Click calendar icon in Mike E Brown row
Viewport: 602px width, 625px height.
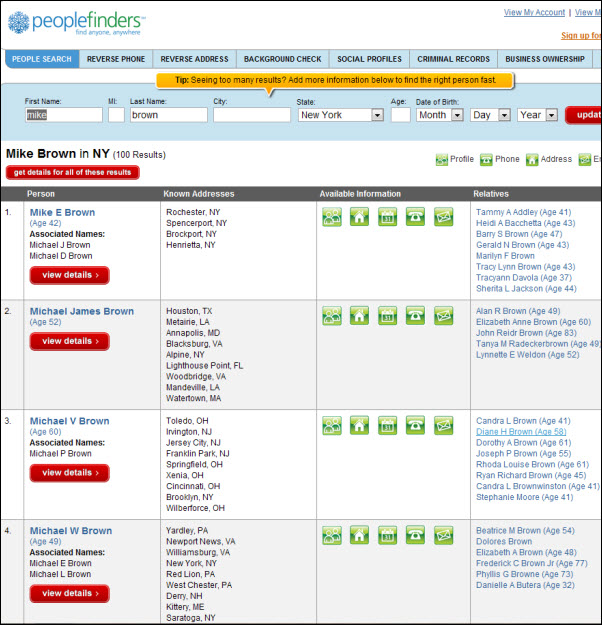point(388,217)
